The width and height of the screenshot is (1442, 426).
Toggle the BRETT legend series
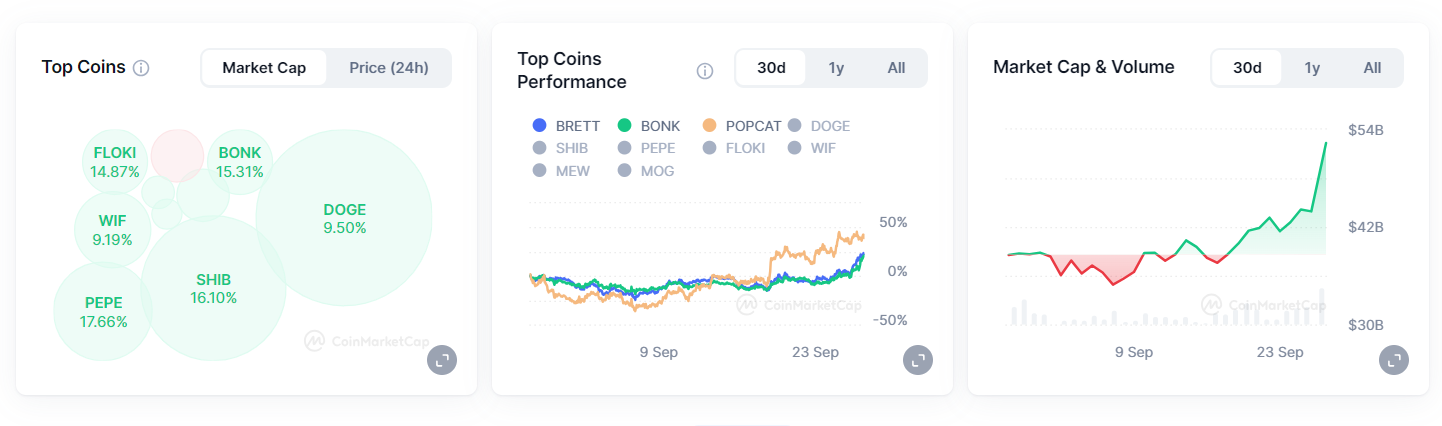click(x=567, y=126)
